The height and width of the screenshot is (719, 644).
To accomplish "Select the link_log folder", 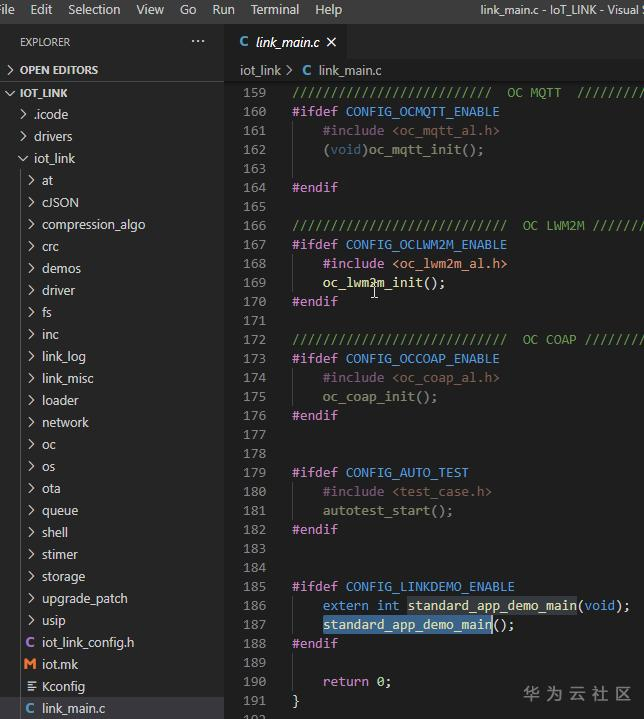I will click(112, 356).
